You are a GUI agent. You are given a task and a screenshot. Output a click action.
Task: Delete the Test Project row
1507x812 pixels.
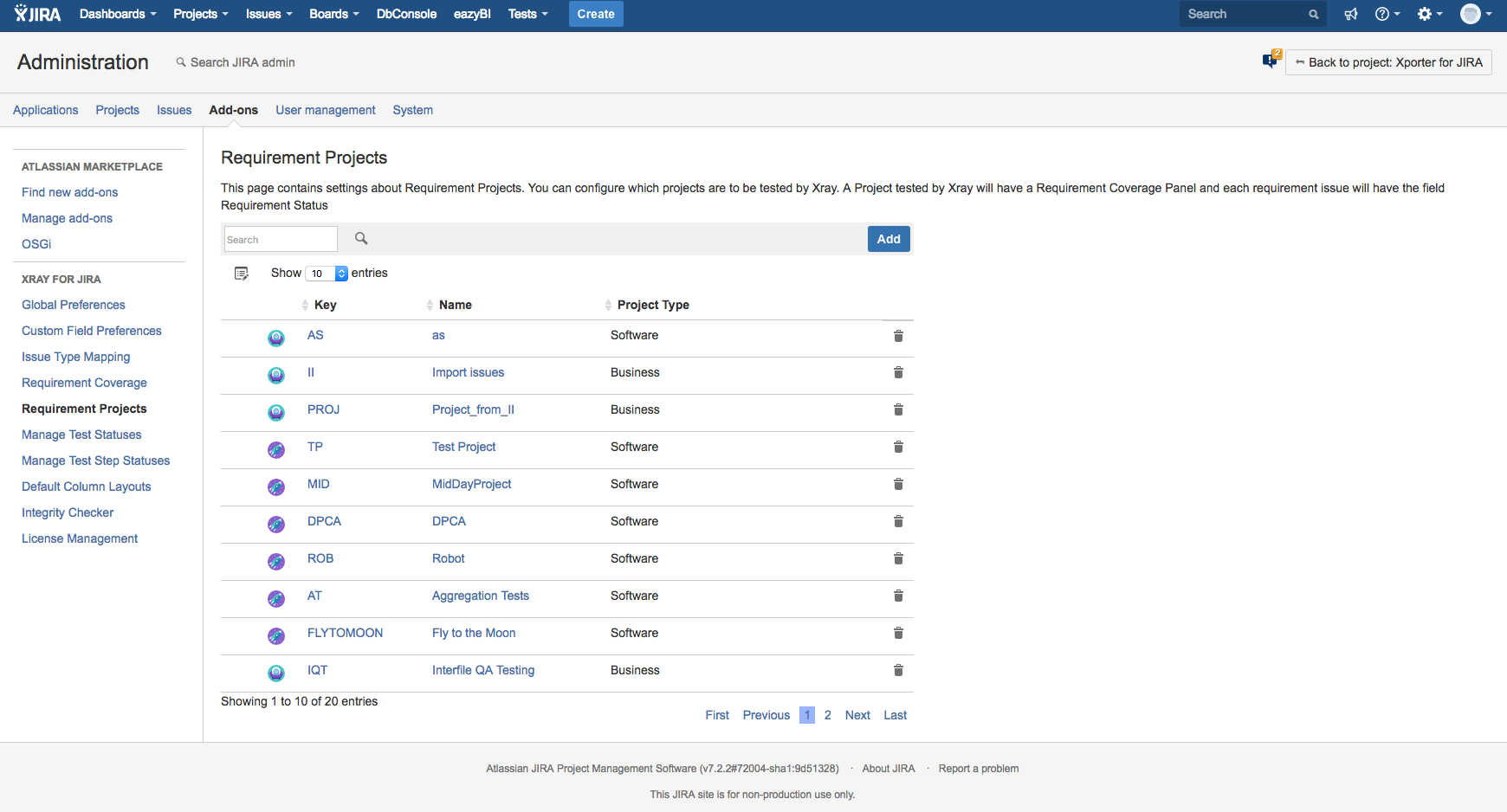coord(898,447)
